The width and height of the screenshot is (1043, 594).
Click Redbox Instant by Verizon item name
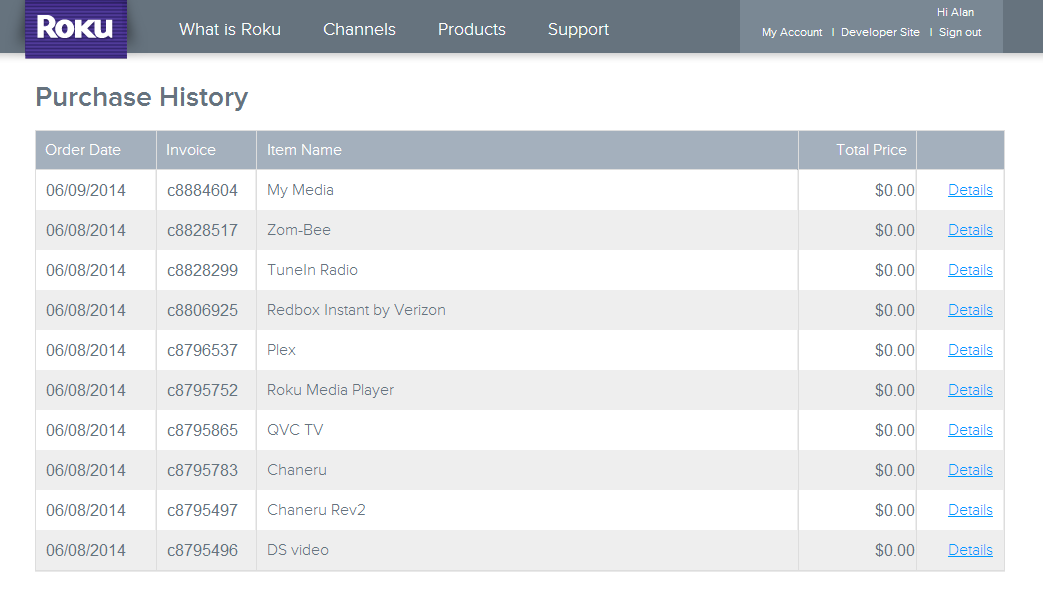coord(356,310)
